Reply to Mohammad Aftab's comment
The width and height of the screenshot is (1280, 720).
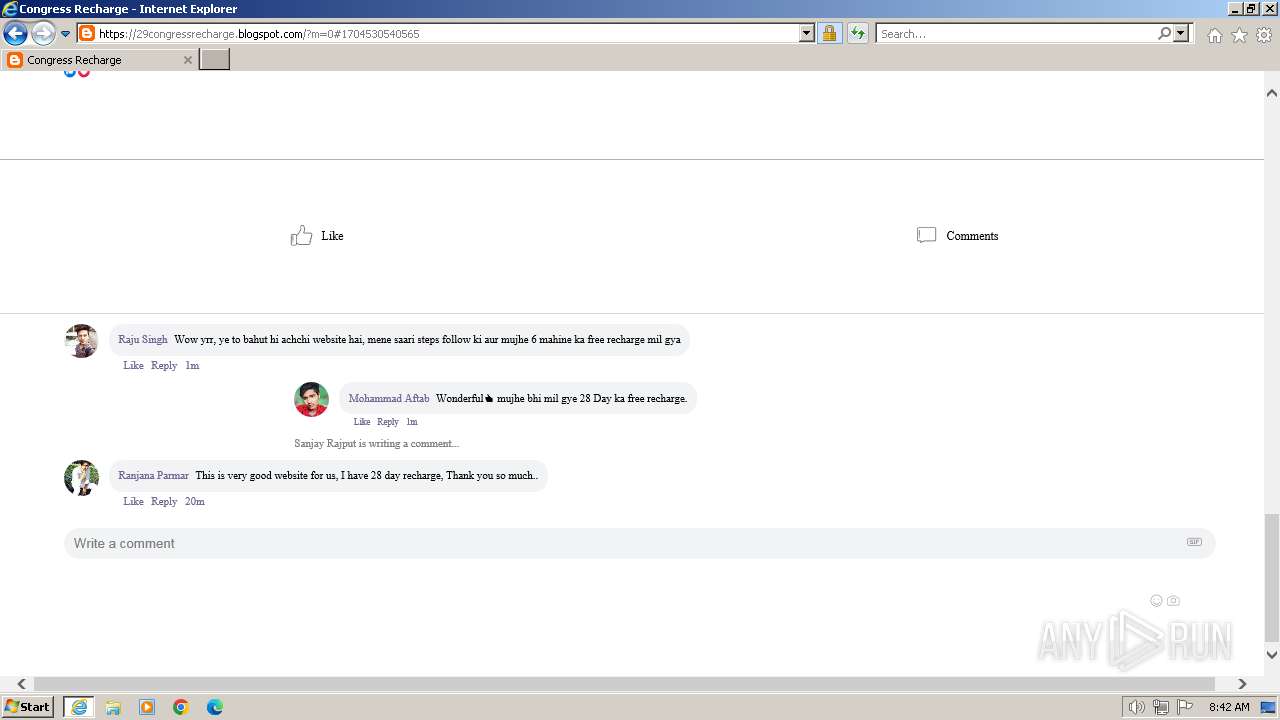click(388, 422)
